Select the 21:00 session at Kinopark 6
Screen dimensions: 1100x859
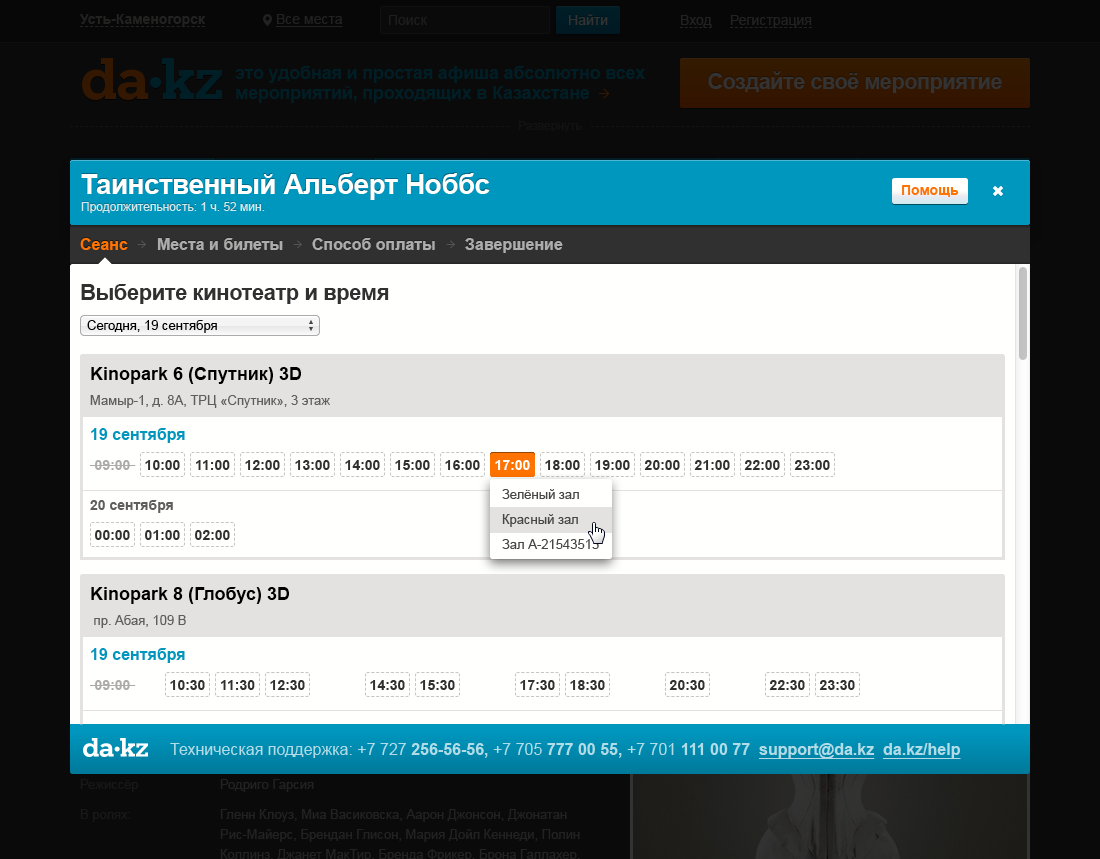point(712,465)
